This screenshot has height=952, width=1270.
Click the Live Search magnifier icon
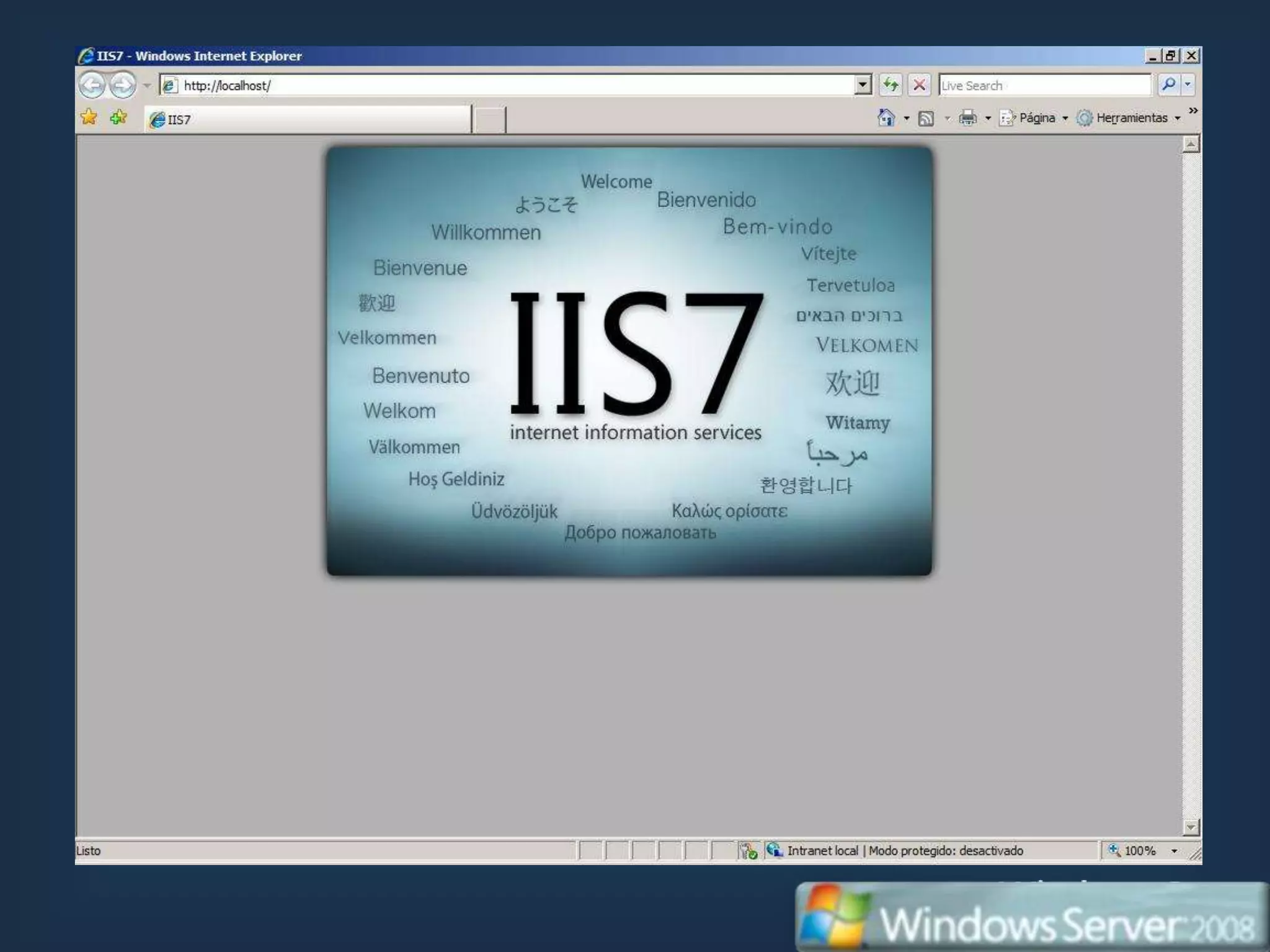click(x=1168, y=85)
